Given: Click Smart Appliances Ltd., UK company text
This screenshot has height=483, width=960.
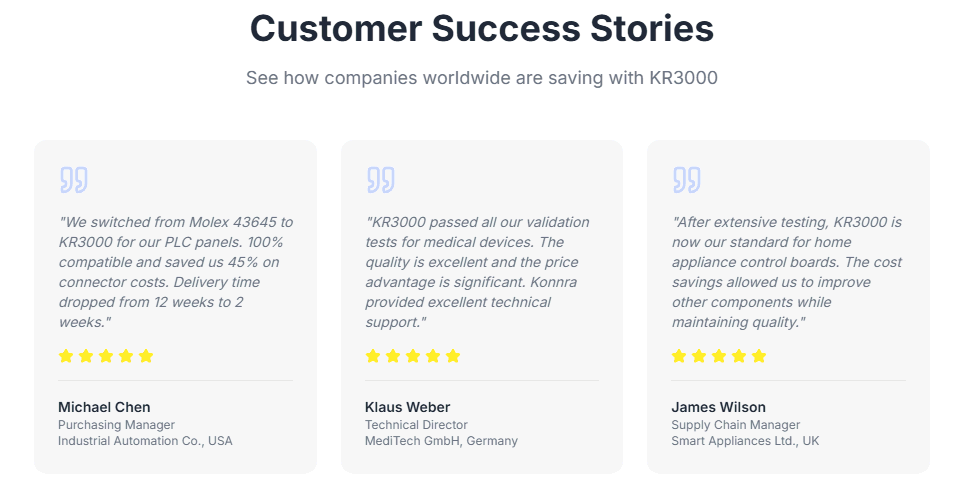Looking at the screenshot, I should [x=745, y=441].
